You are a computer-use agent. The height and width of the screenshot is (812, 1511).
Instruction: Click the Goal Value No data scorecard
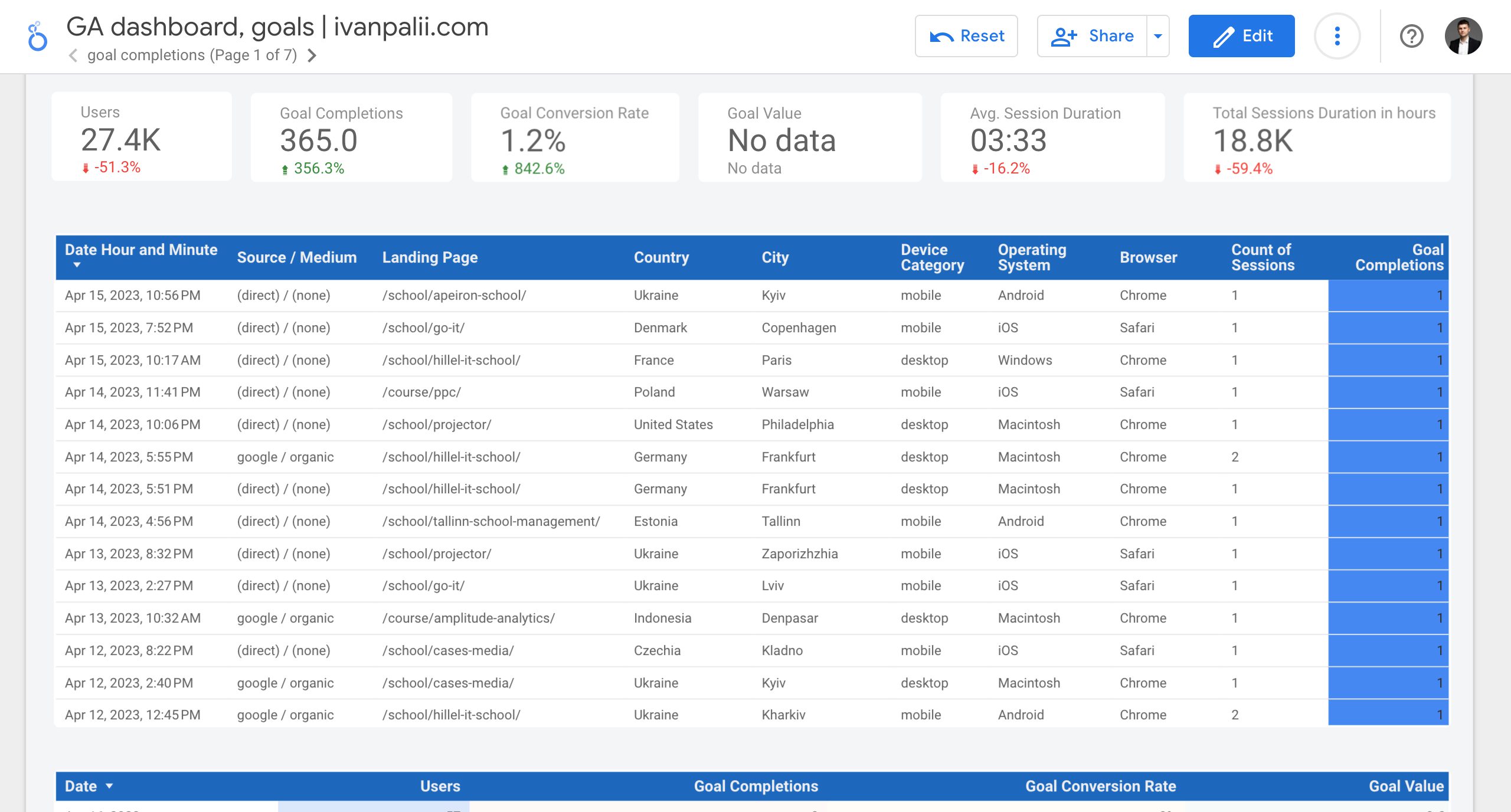[810, 136]
